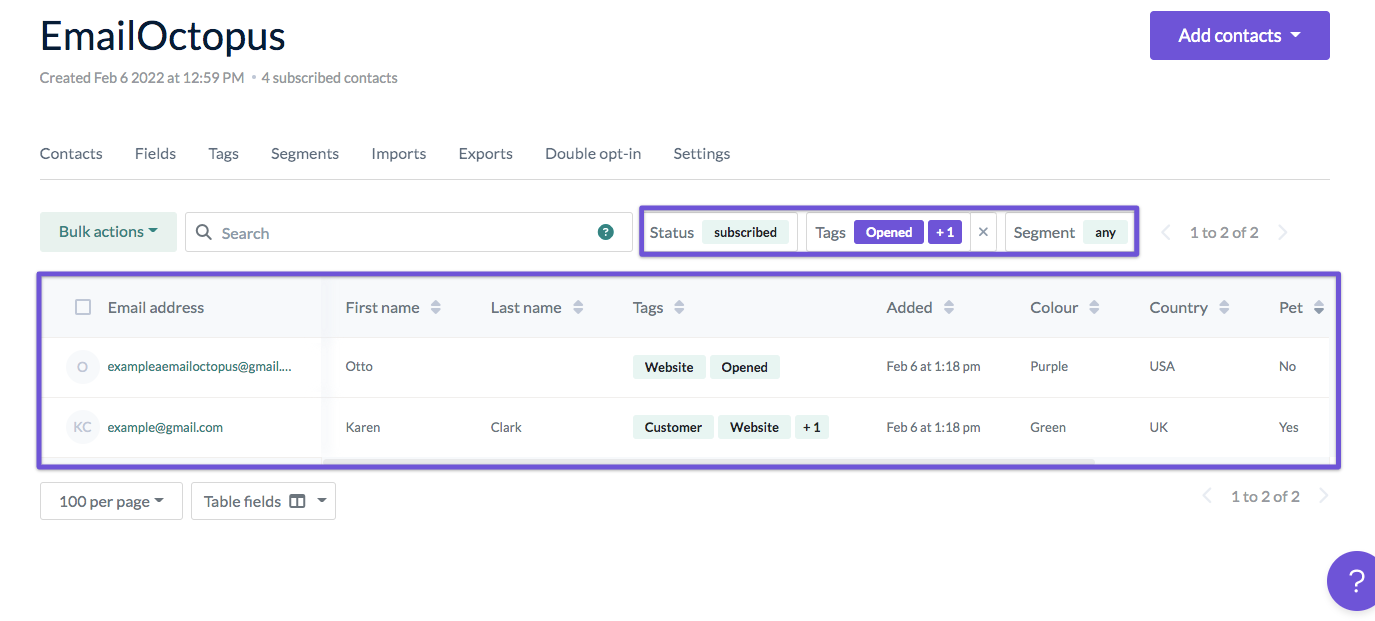This screenshot has width=1375, height=621.
Task: Open the 100 per page dropdown
Action: point(110,500)
